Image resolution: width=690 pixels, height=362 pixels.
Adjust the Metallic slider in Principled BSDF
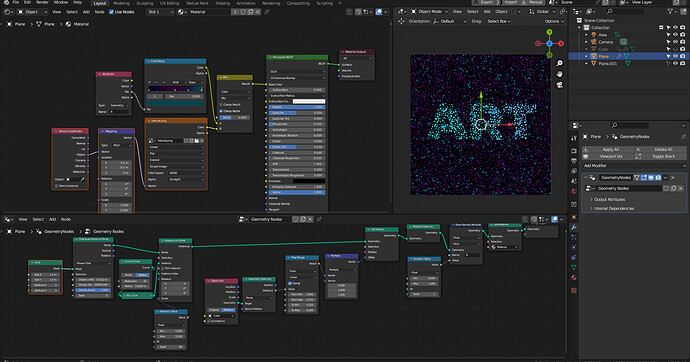point(297,107)
